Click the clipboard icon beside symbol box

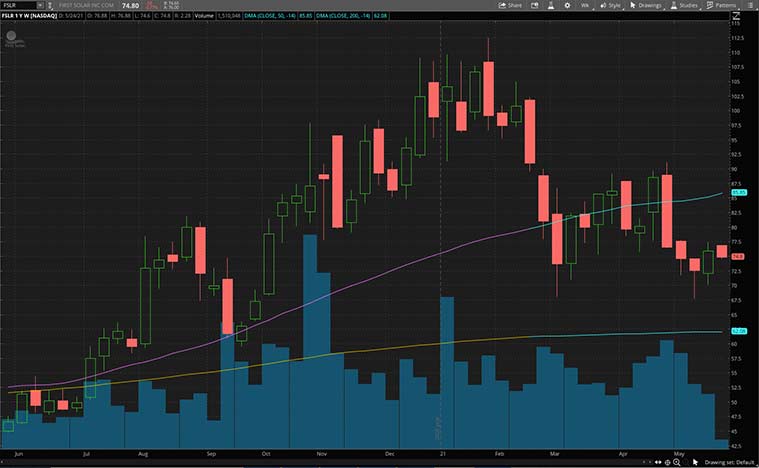tap(50, 6)
